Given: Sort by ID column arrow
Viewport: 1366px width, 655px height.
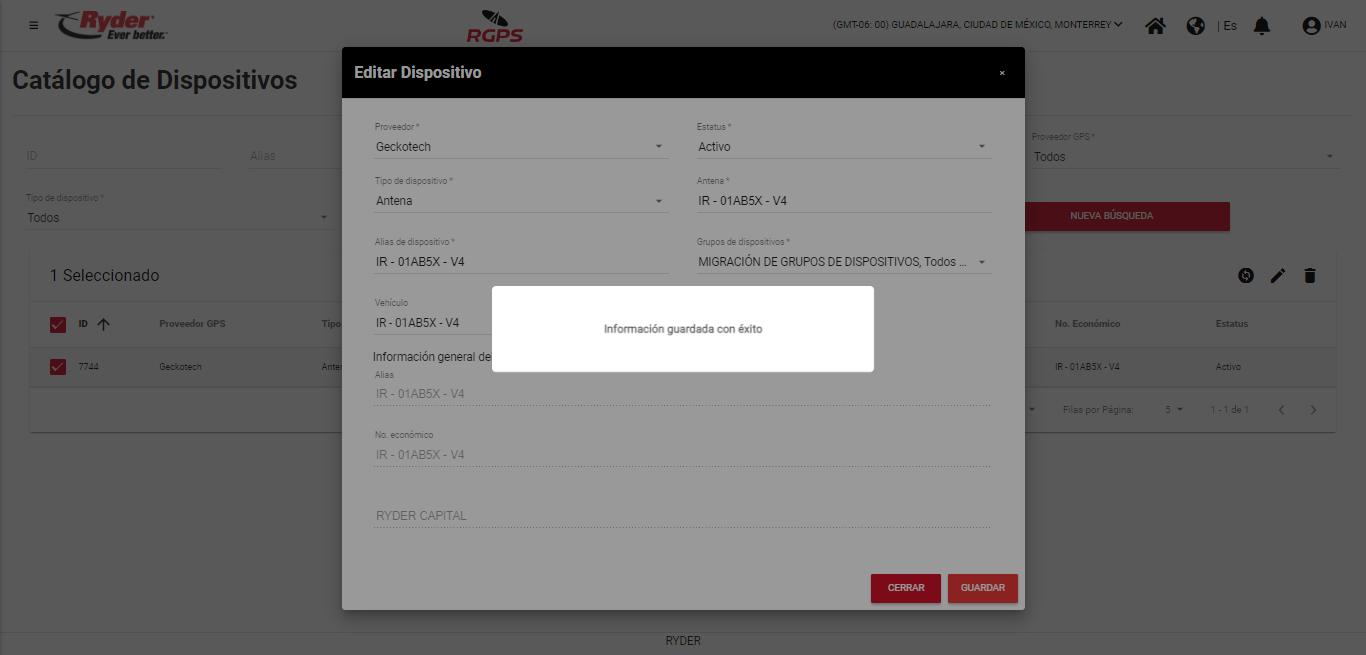Looking at the screenshot, I should coord(103,324).
